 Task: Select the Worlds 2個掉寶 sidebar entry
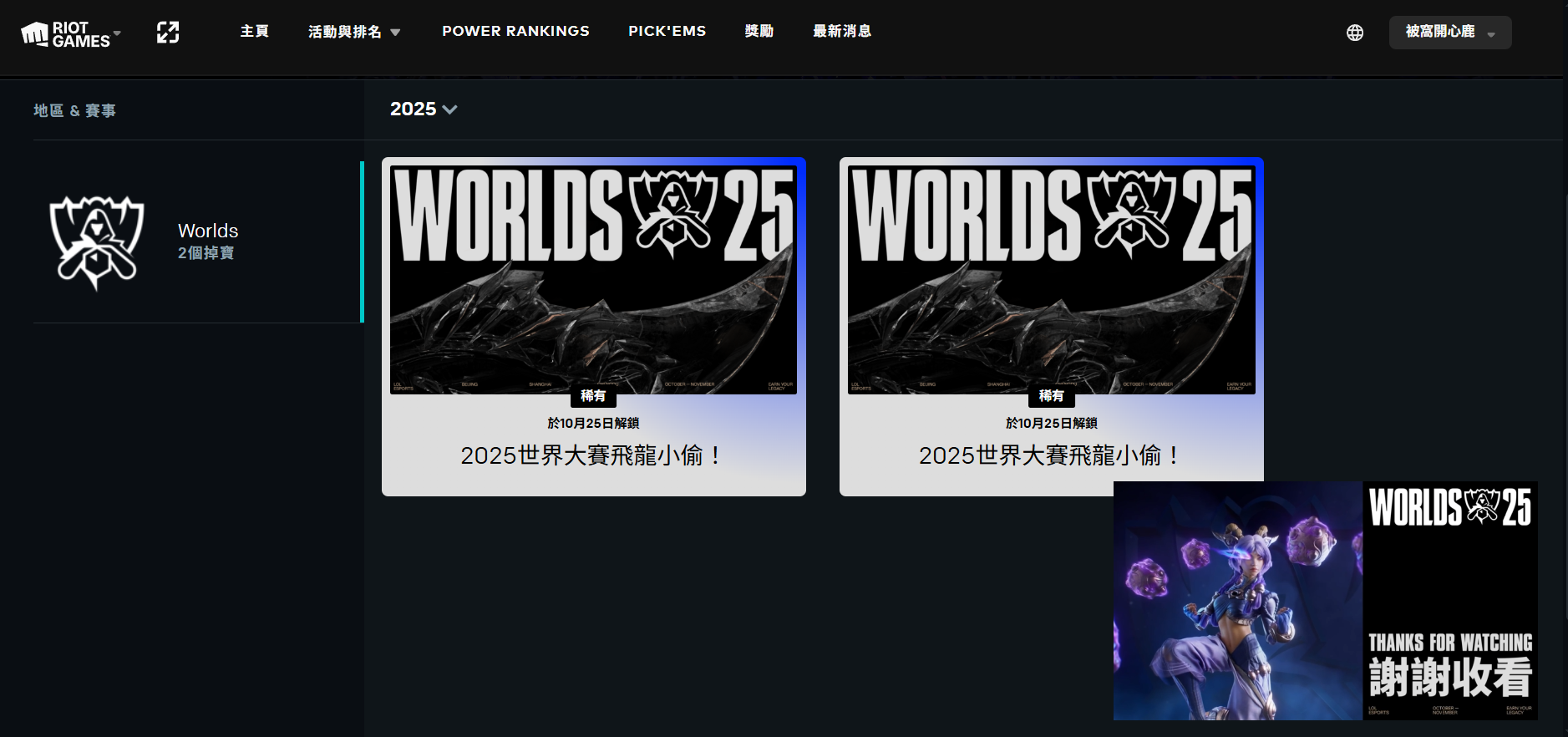point(208,241)
